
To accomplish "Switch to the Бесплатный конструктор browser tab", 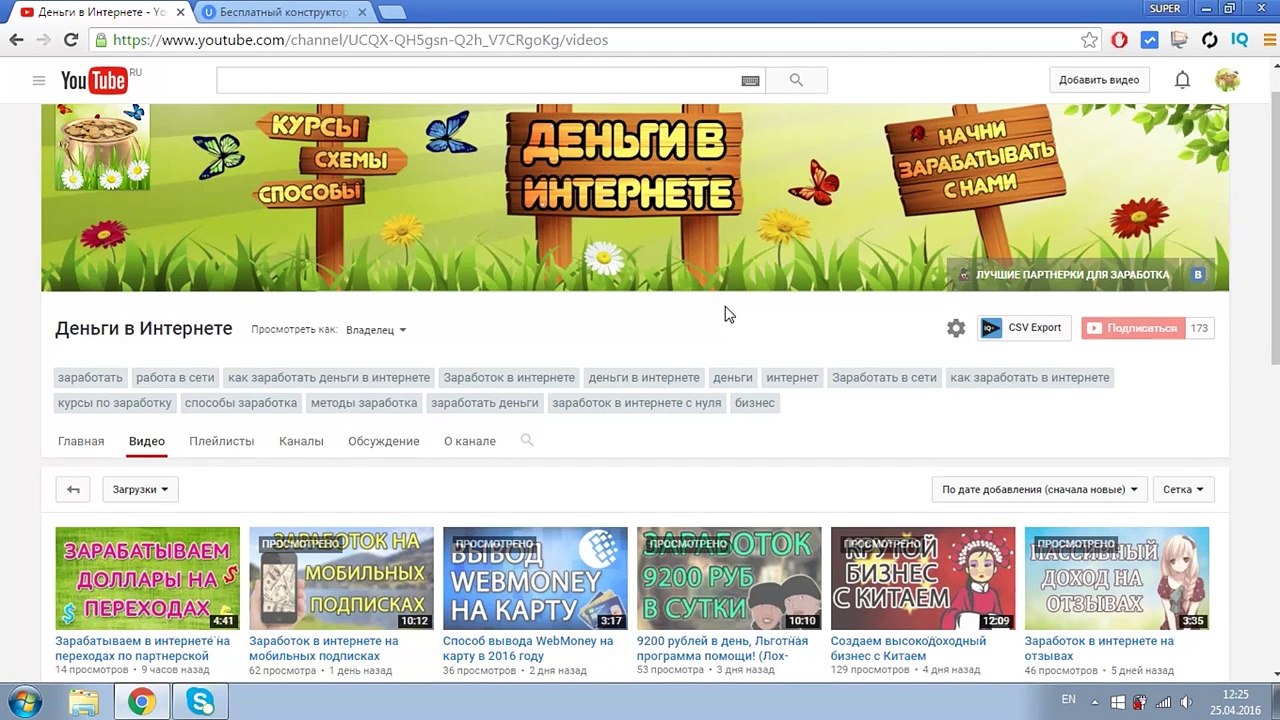I will point(284,12).
